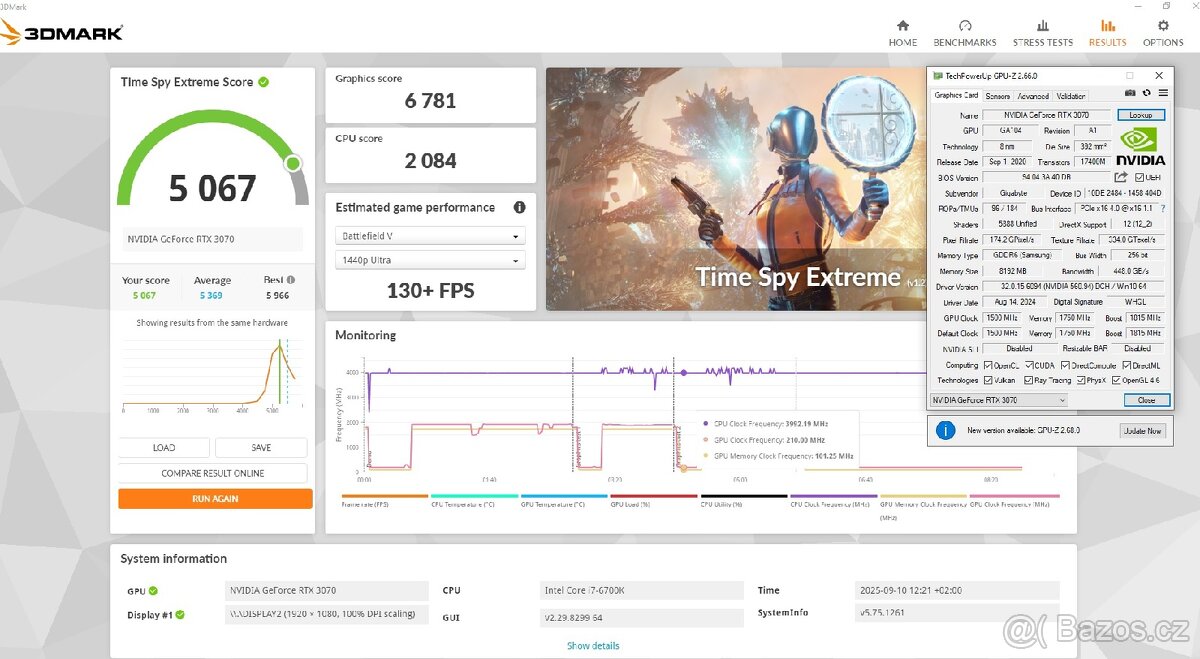Click the Show details link
The width and height of the screenshot is (1200, 659).
coord(593,645)
